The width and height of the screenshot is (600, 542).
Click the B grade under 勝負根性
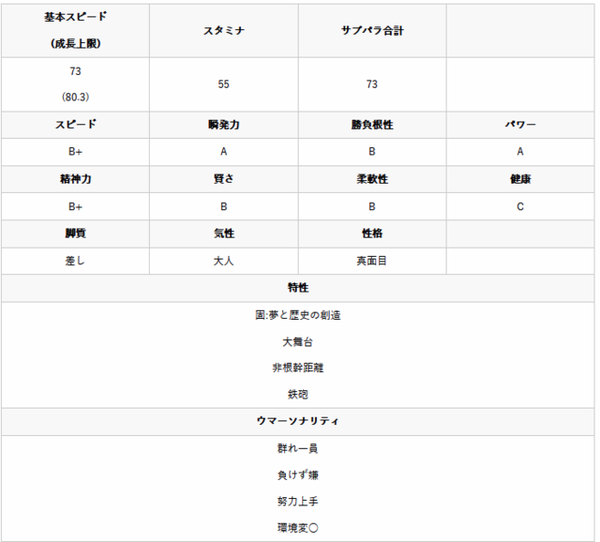[372, 152]
